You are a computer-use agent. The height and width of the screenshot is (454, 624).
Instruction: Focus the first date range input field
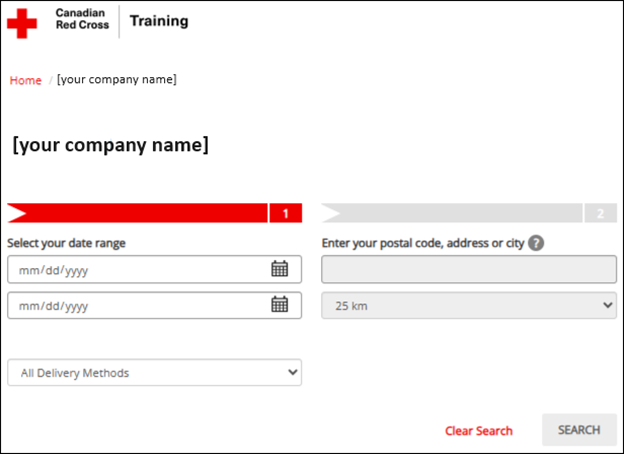tap(154, 269)
